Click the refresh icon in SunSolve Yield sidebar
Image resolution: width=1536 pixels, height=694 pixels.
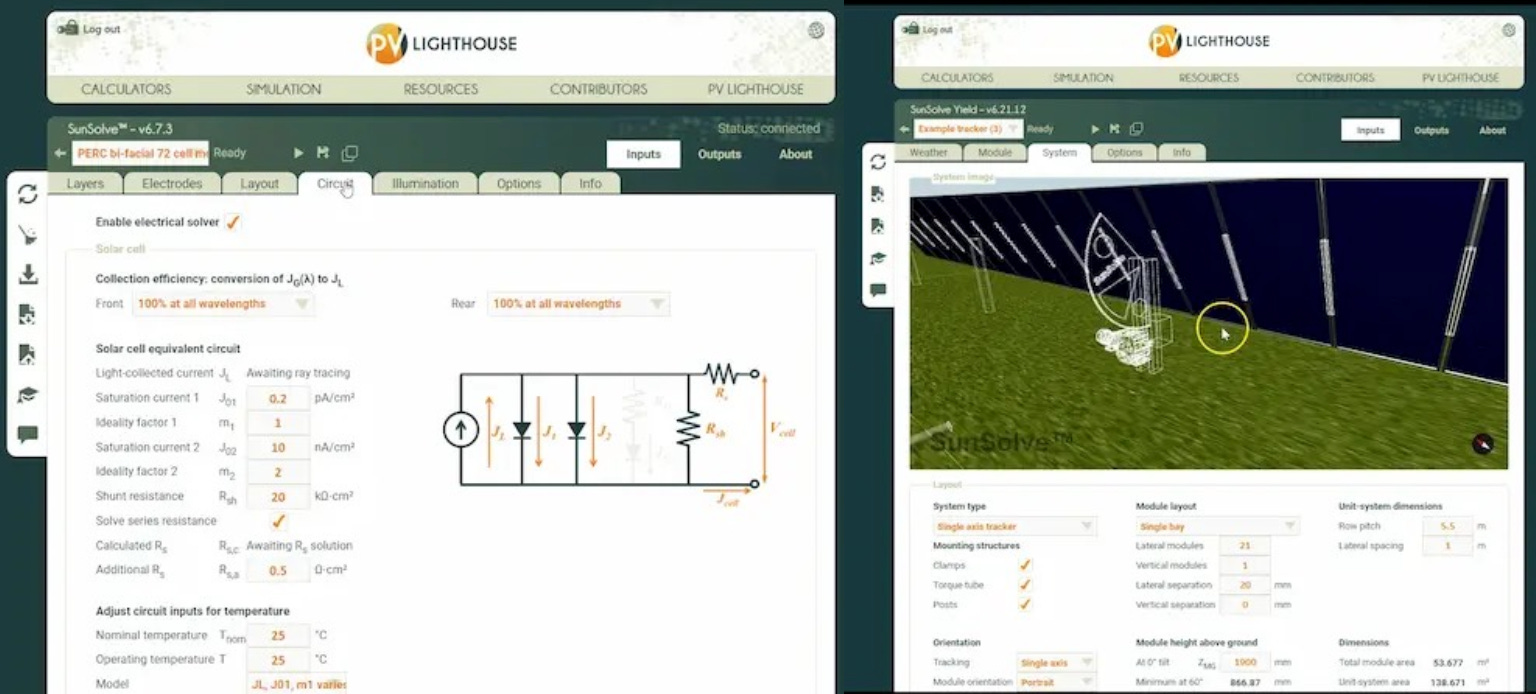[x=878, y=162]
